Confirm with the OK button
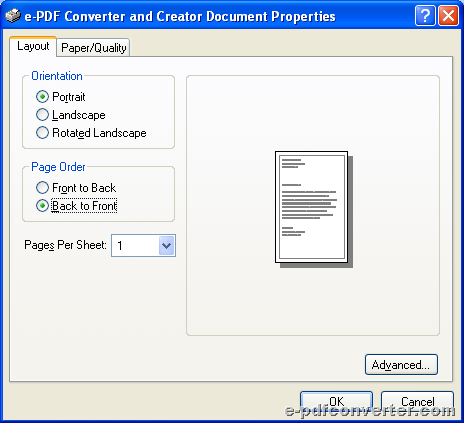Image resolution: width=464 pixels, height=423 pixels. tap(336, 402)
